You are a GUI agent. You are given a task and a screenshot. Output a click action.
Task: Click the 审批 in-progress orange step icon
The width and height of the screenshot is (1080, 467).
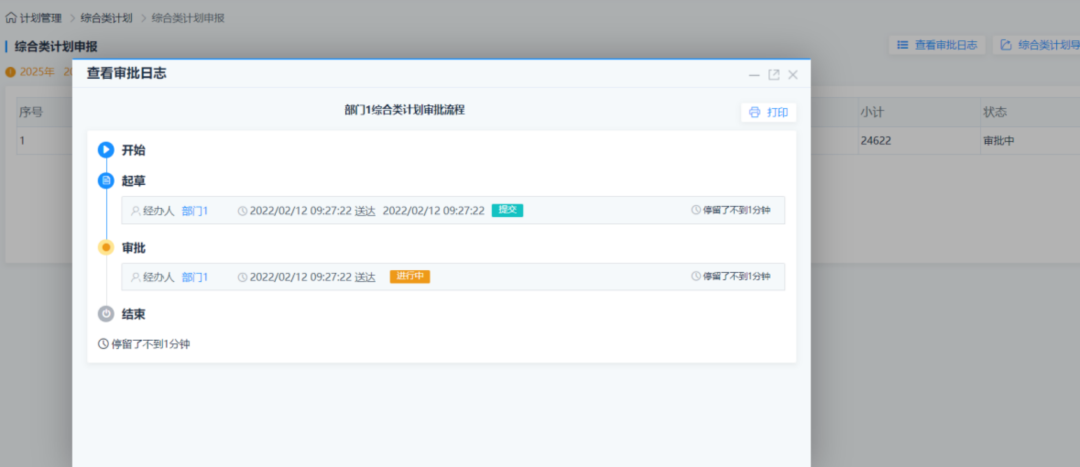pyautogui.click(x=106, y=247)
